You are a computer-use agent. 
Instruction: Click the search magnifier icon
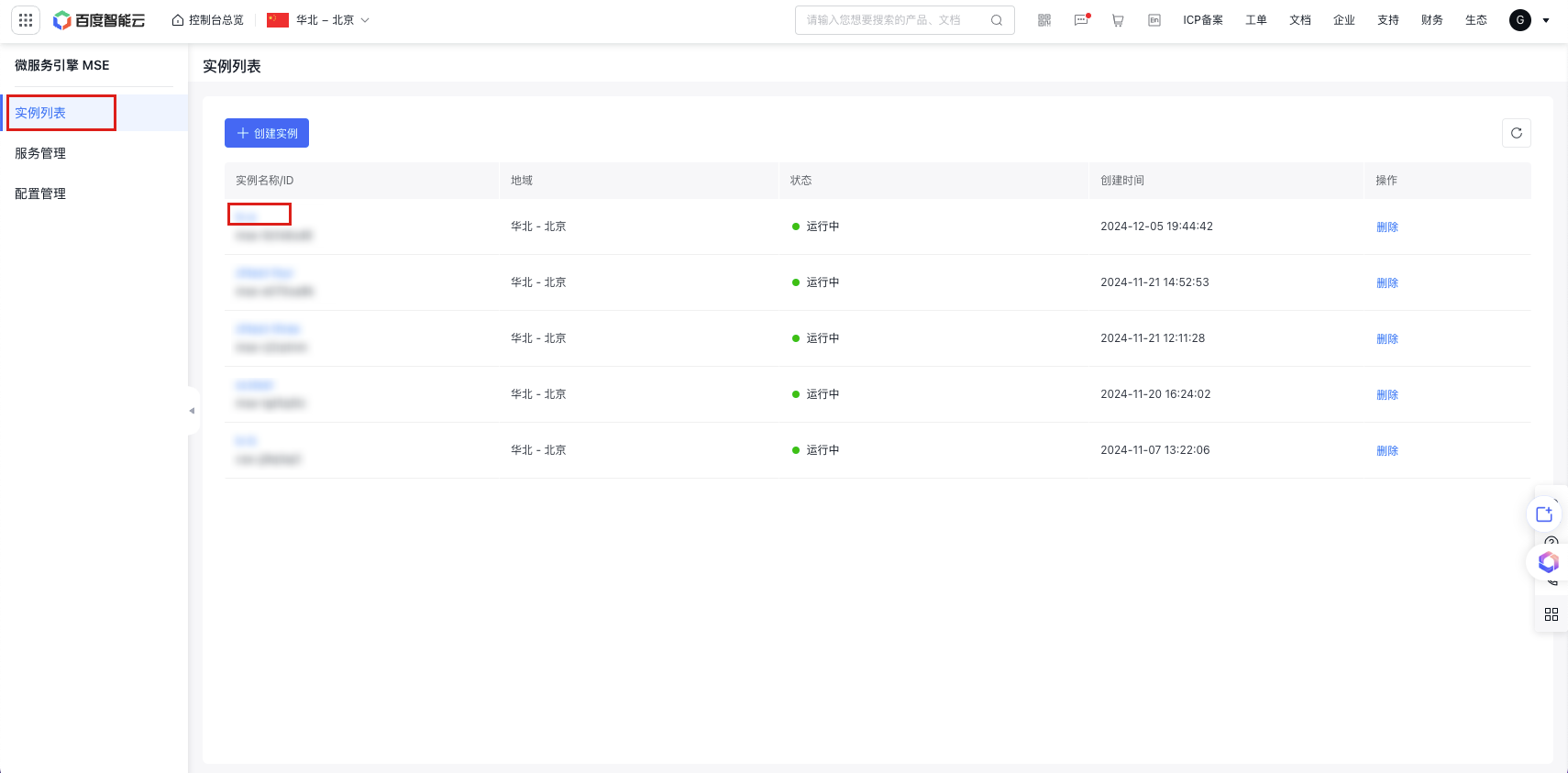click(997, 20)
